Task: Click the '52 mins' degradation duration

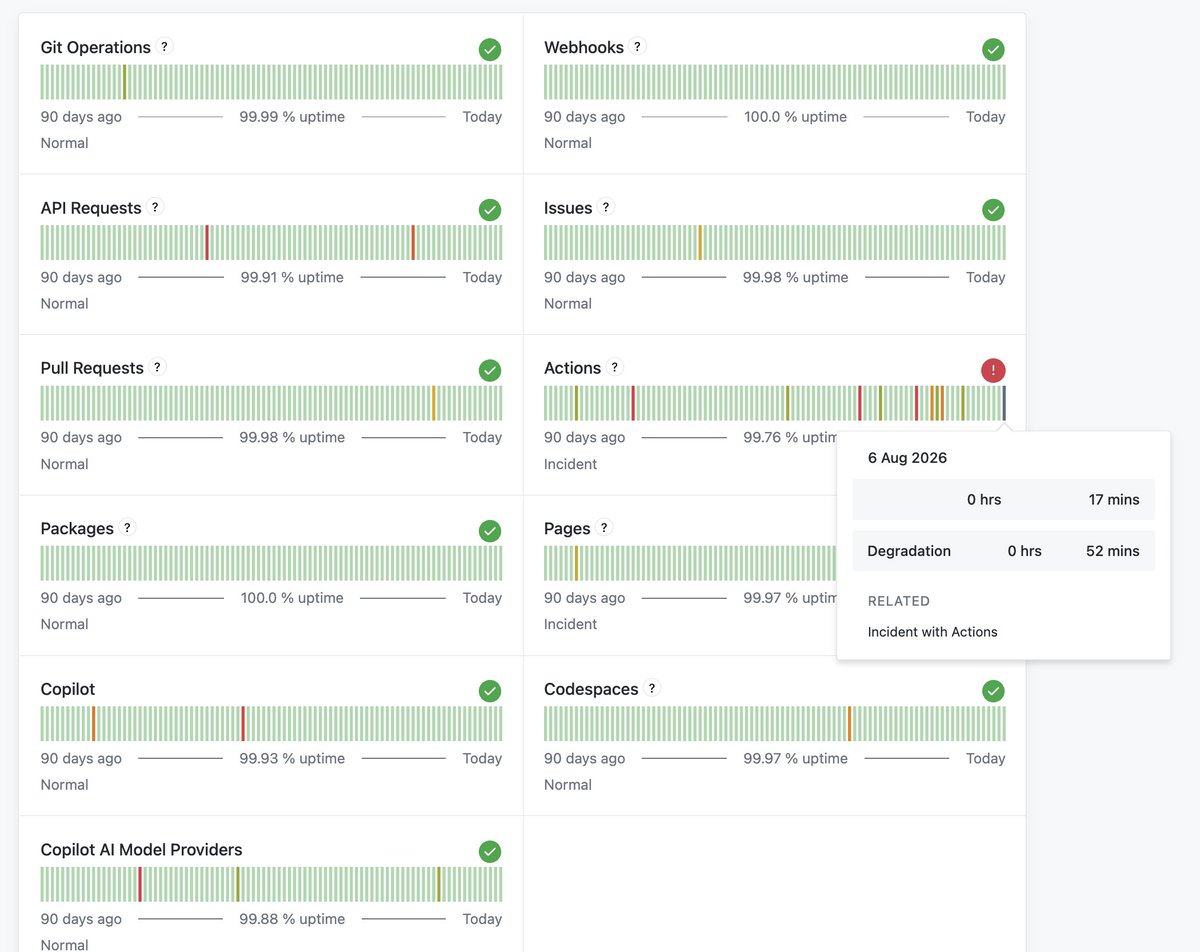Action: pos(1113,551)
